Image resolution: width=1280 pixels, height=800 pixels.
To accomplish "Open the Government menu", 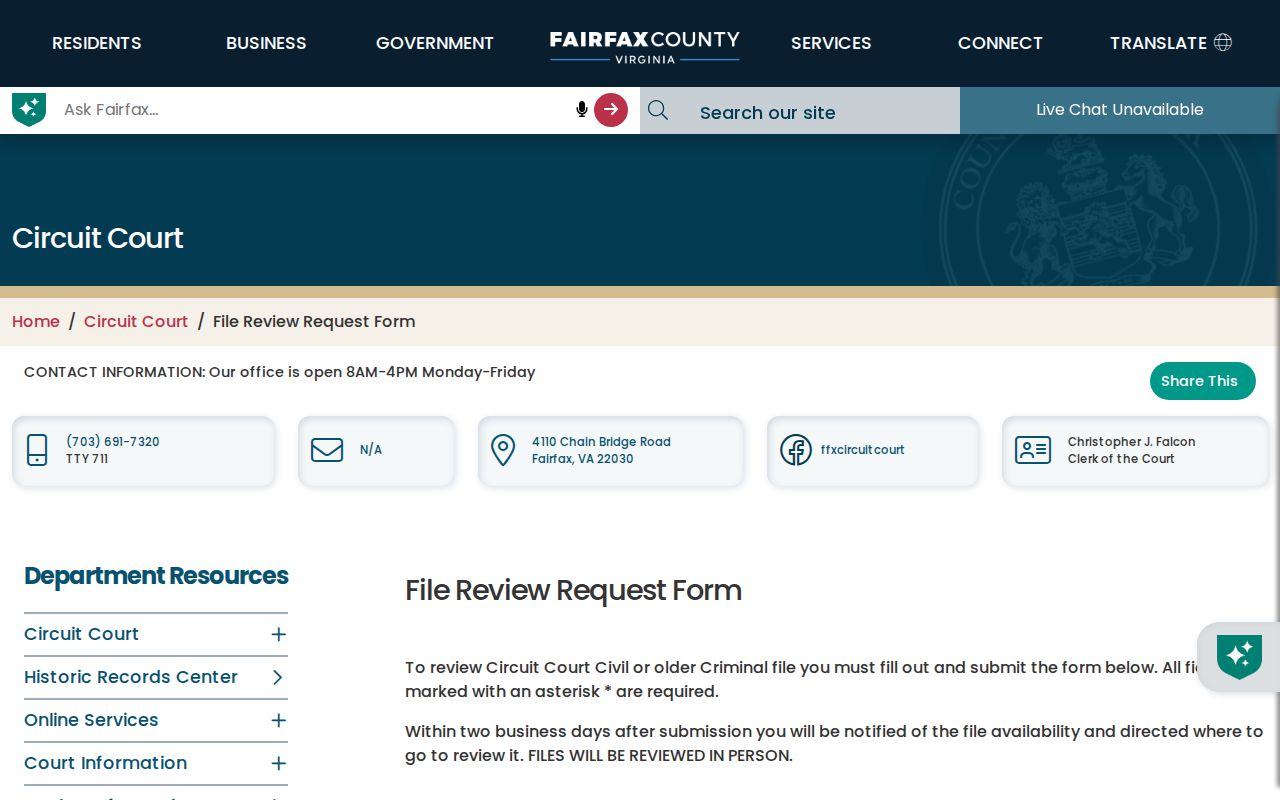I will coord(435,43).
